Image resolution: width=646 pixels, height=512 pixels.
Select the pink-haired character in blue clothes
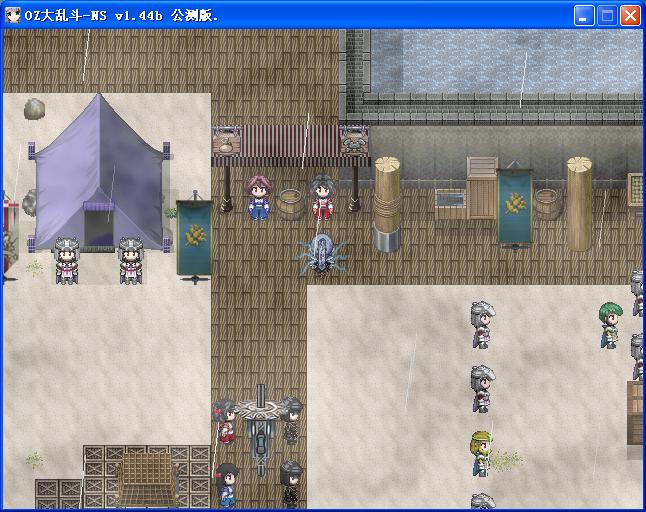tap(258, 197)
